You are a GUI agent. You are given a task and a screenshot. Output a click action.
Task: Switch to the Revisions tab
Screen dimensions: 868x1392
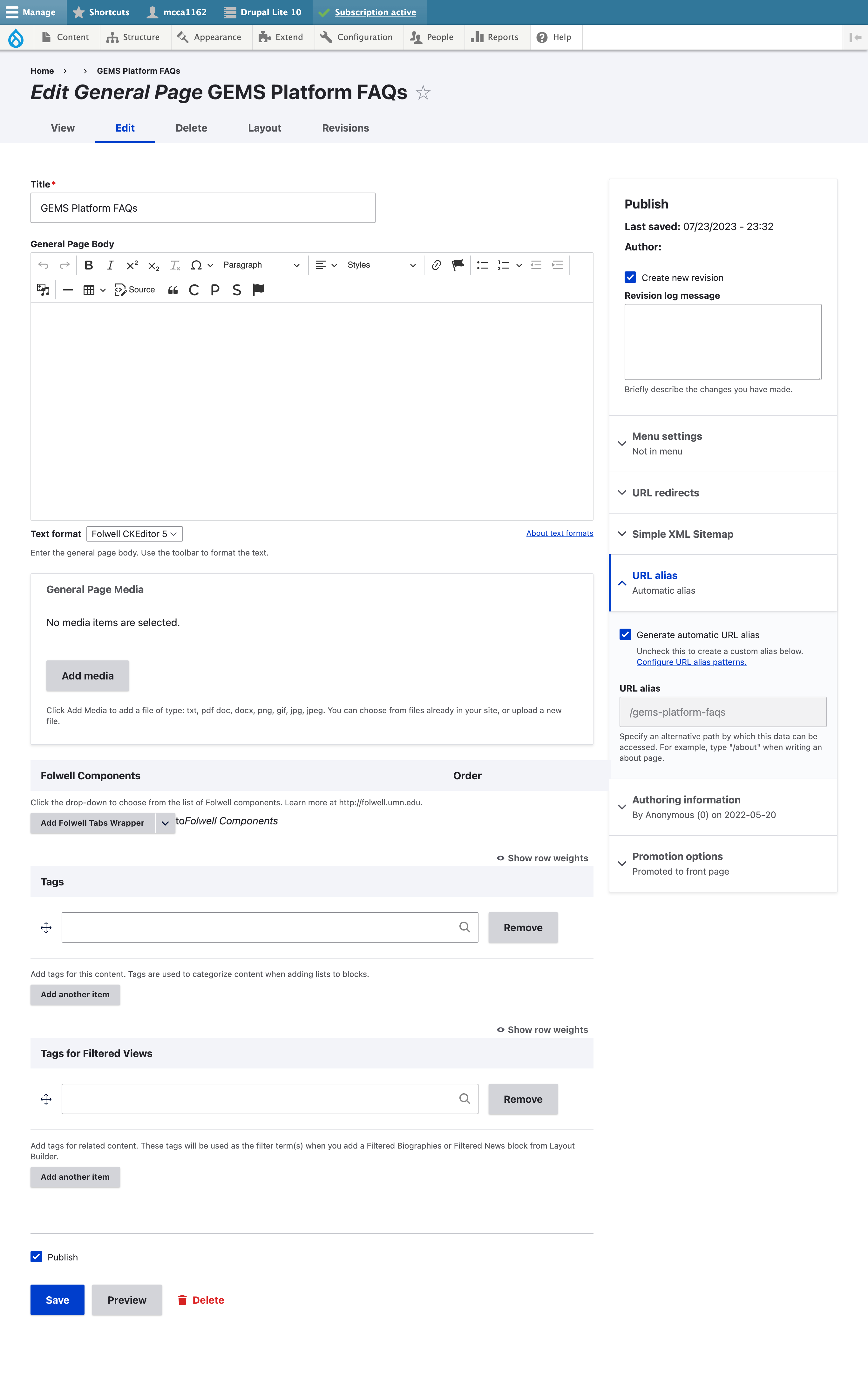pyautogui.click(x=345, y=128)
